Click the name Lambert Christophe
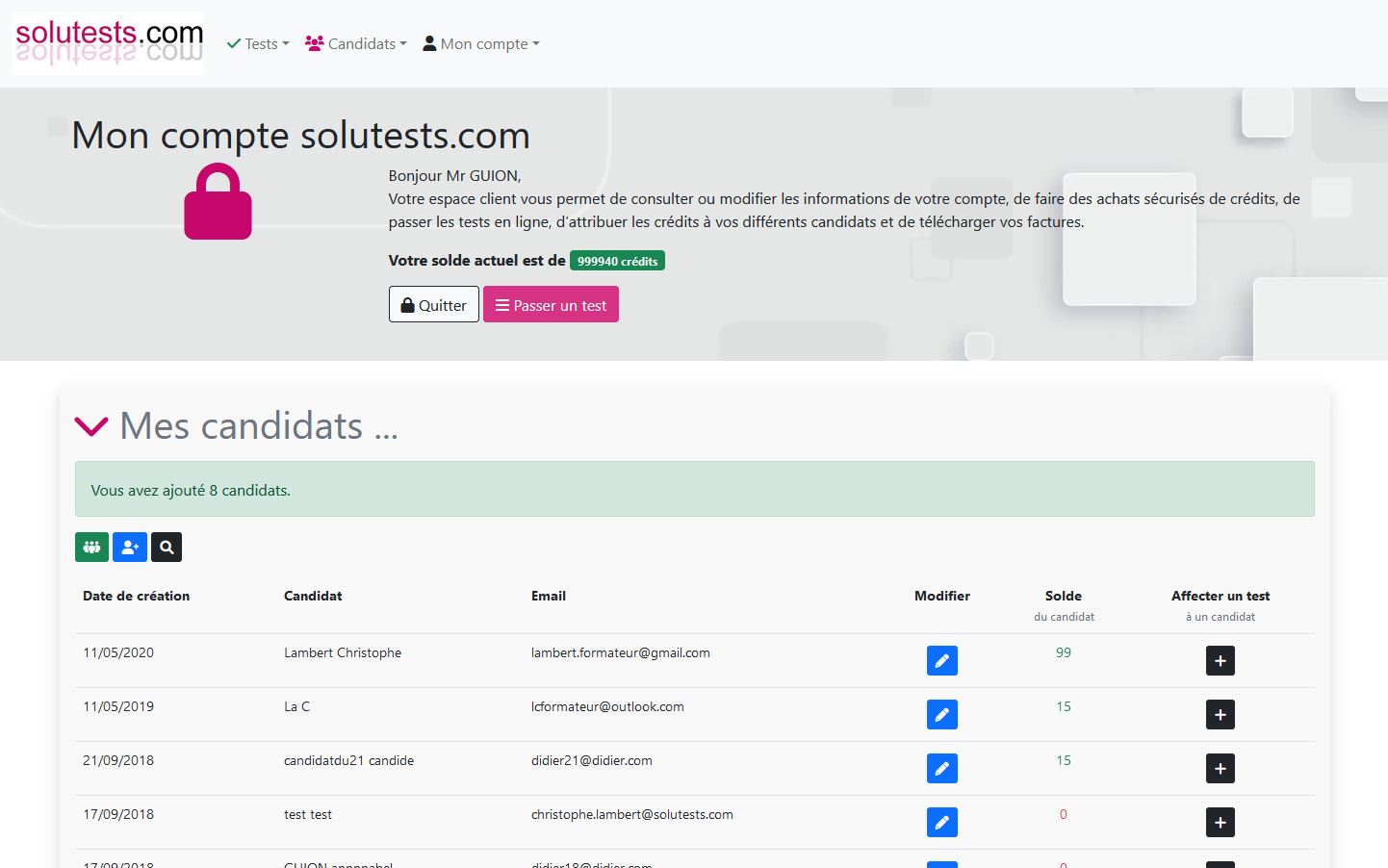This screenshot has width=1388, height=868. 343,652
